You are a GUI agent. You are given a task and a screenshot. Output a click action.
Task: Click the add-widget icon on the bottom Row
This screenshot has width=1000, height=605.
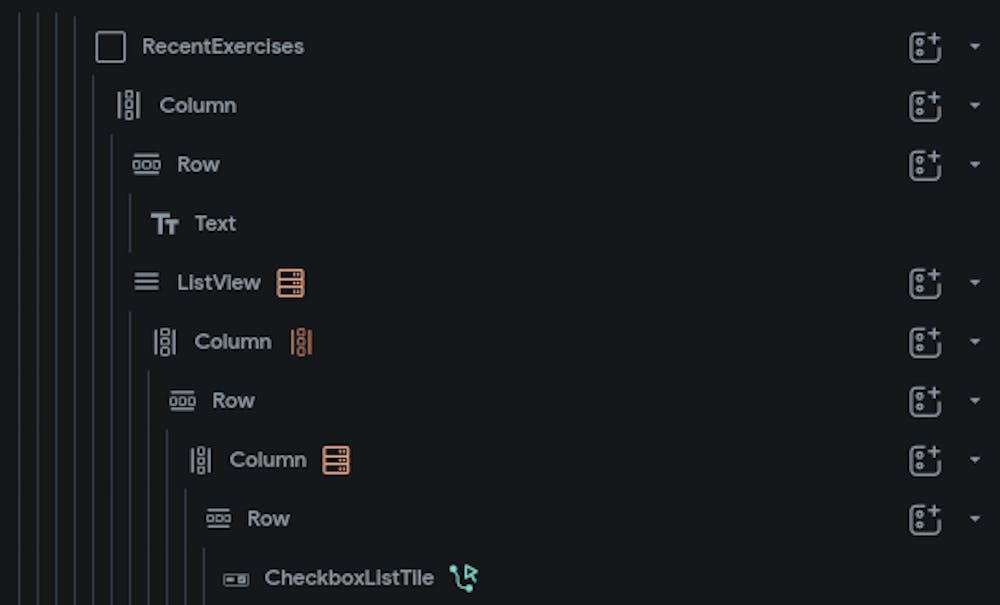(x=925, y=519)
